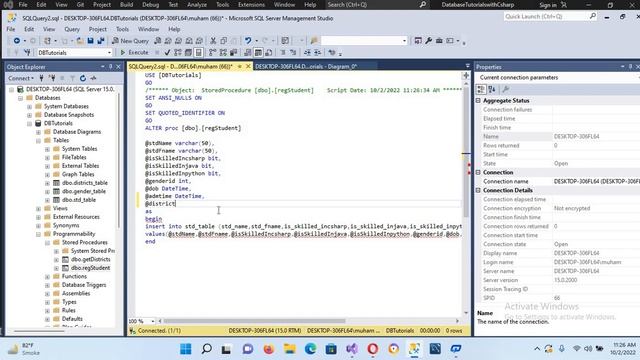Open the Query menu
The image size is (640, 360).
pos(72,29)
